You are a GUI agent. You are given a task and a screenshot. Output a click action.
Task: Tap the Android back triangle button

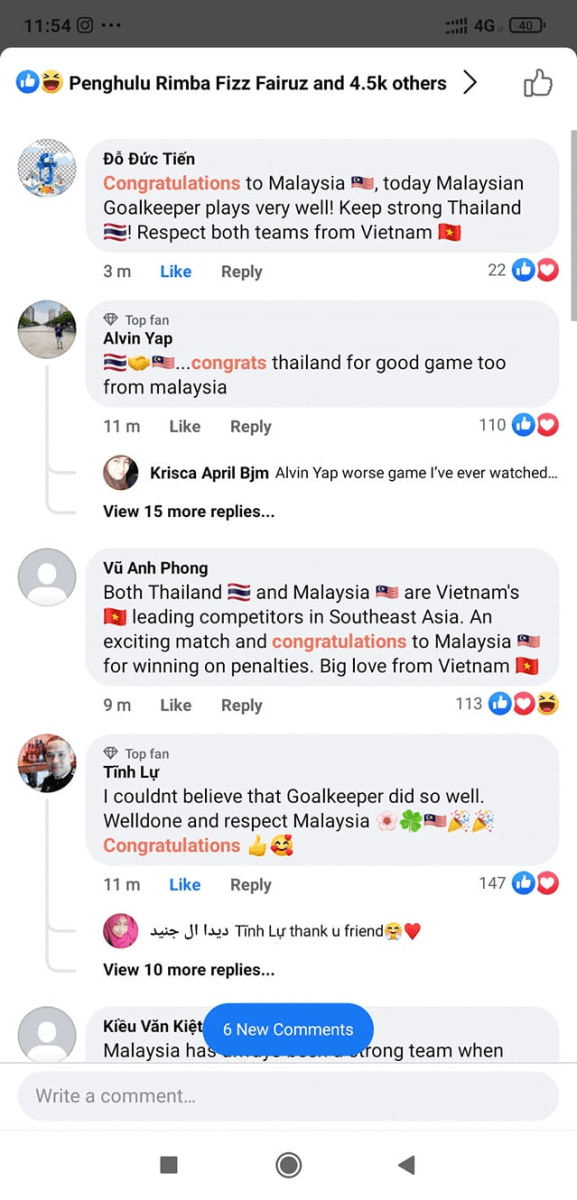[406, 1164]
